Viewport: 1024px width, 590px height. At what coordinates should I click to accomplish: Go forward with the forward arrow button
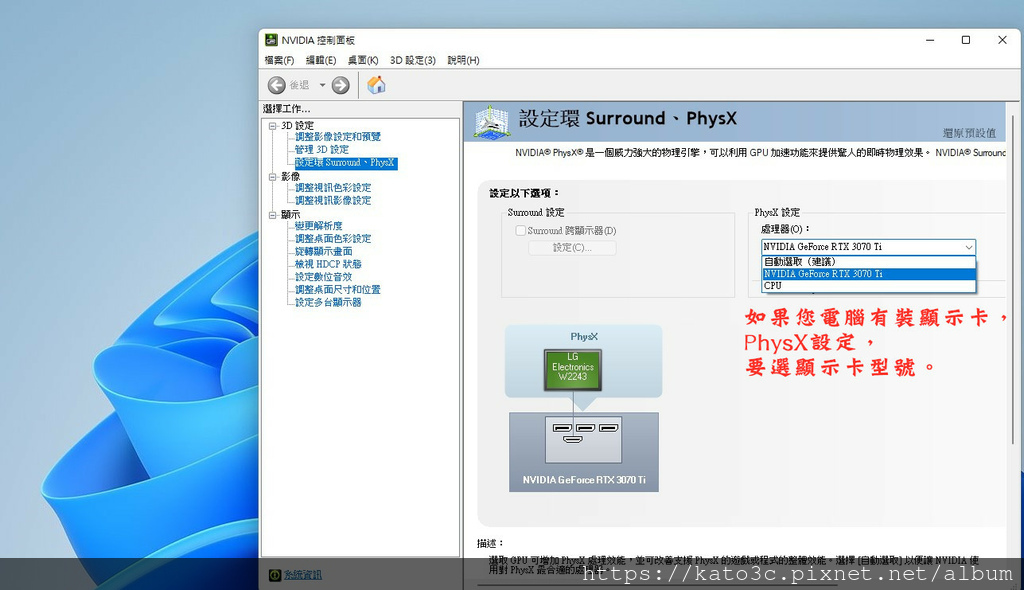[340, 85]
